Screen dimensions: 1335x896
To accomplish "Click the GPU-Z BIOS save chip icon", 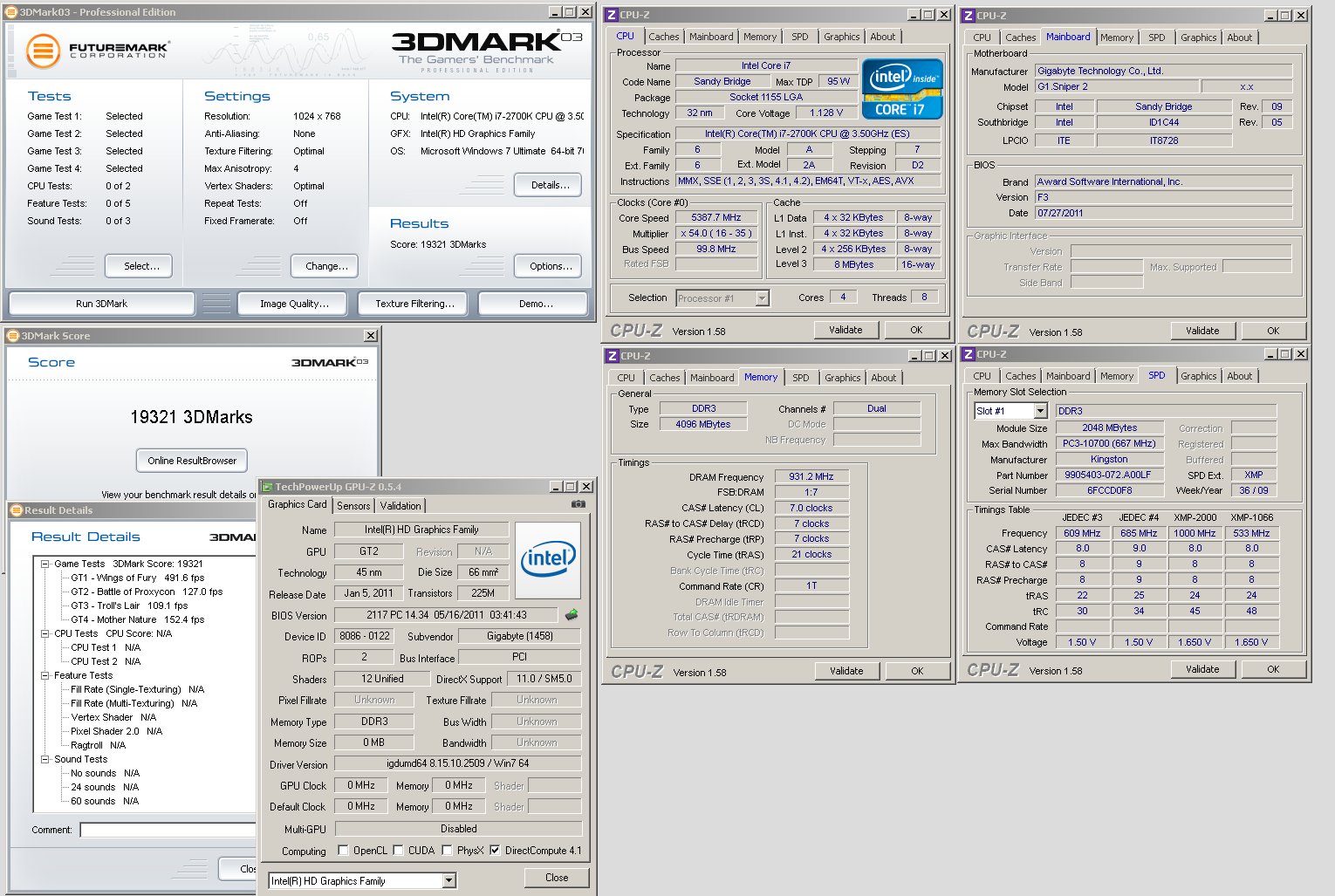I will [x=572, y=615].
